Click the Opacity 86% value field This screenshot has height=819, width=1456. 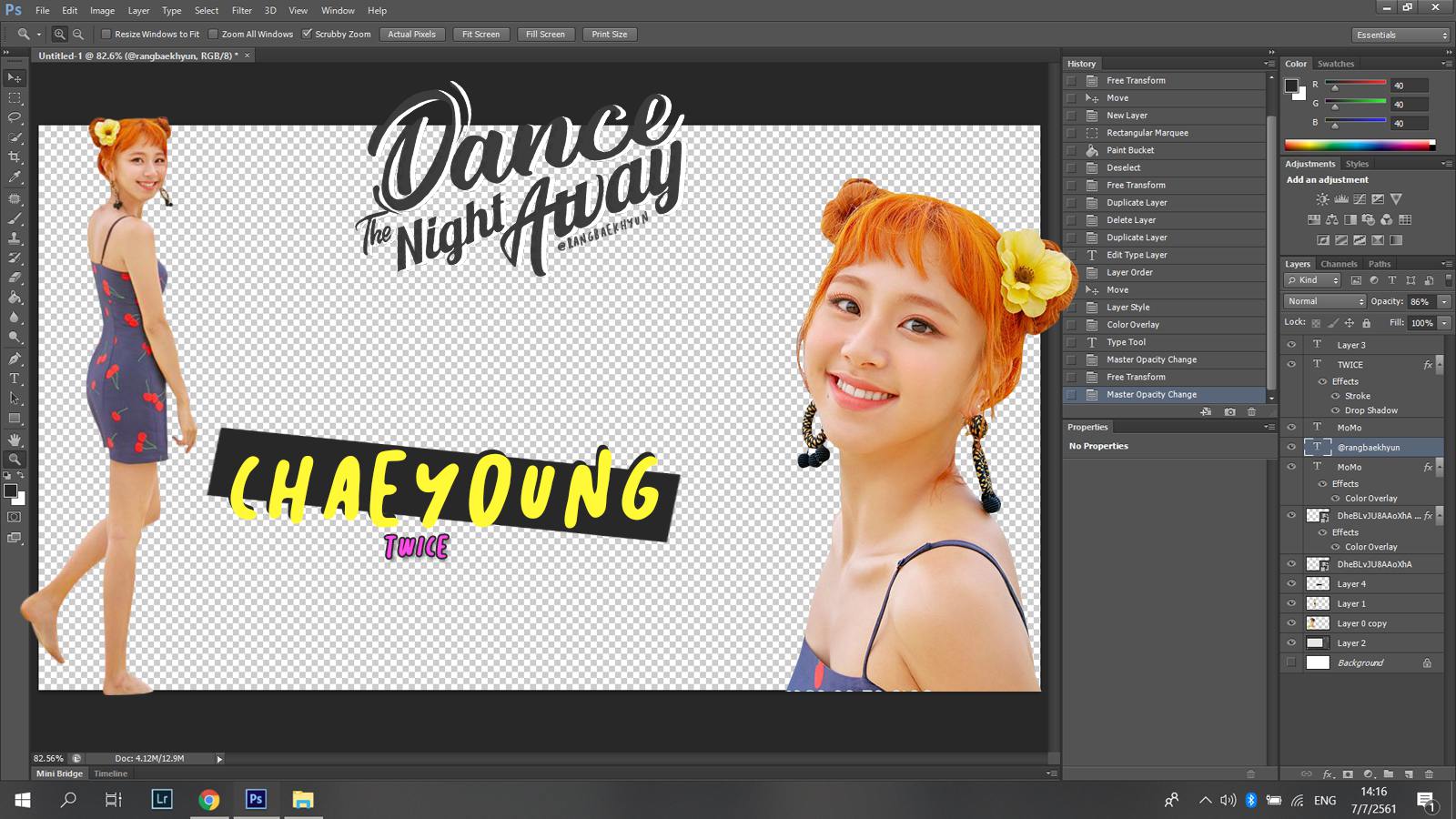point(1421,301)
